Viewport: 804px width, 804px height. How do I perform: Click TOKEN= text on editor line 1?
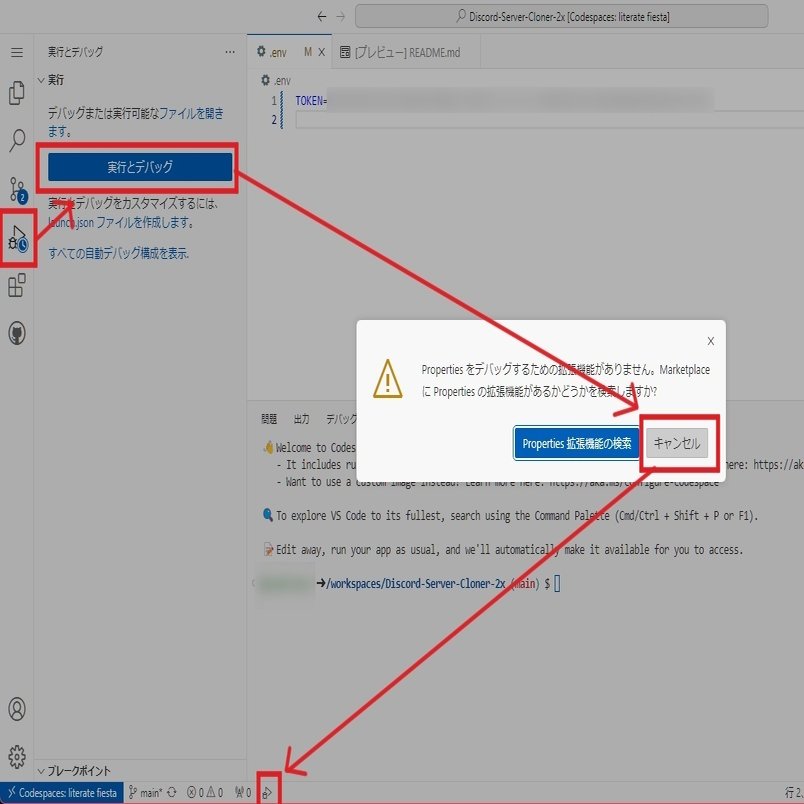(x=311, y=100)
